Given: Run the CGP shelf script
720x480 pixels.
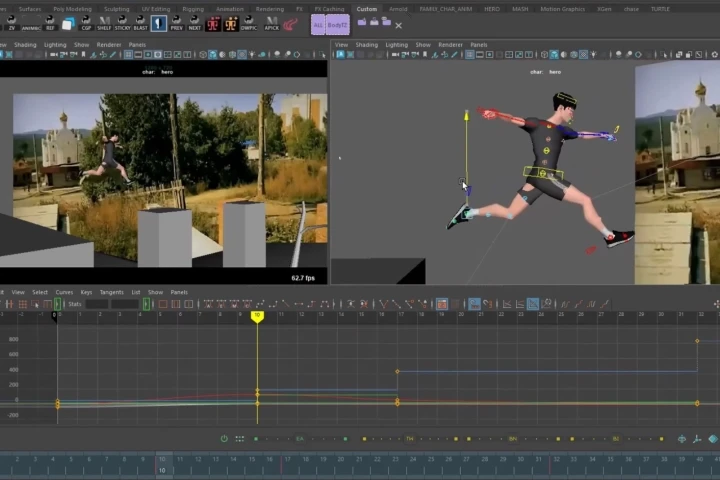Looking at the screenshot, I should tap(86, 23).
